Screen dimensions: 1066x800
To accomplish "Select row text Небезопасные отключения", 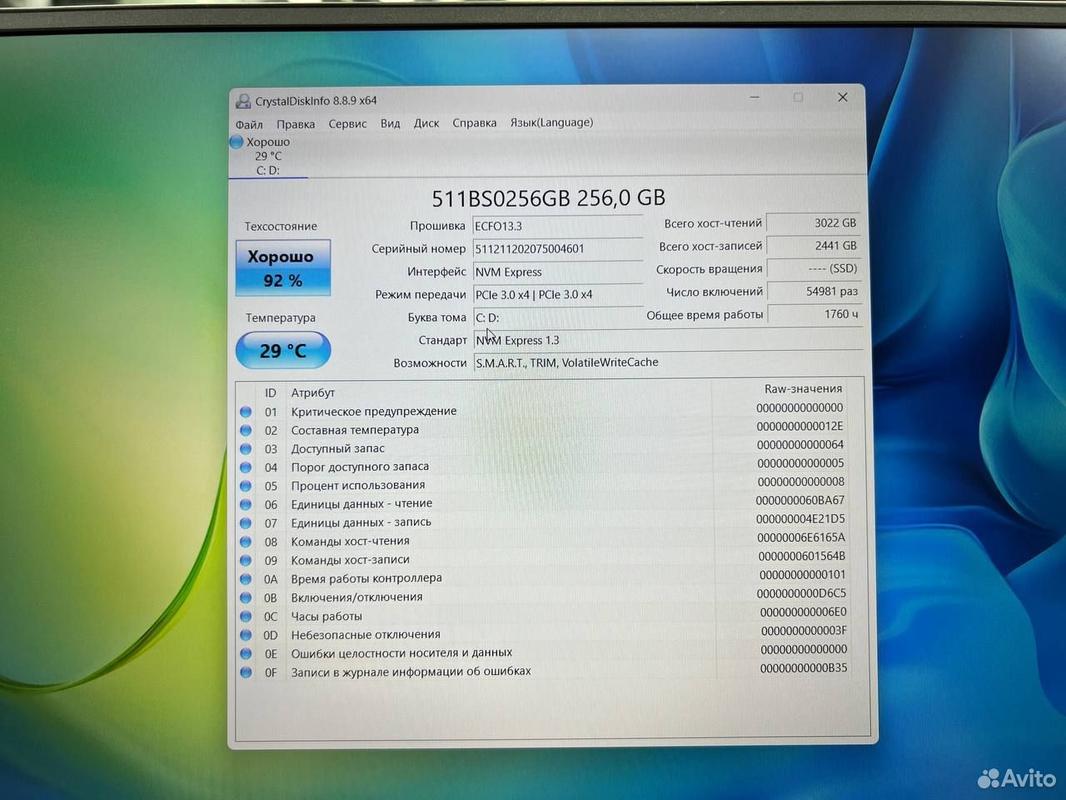I will point(366,634).
